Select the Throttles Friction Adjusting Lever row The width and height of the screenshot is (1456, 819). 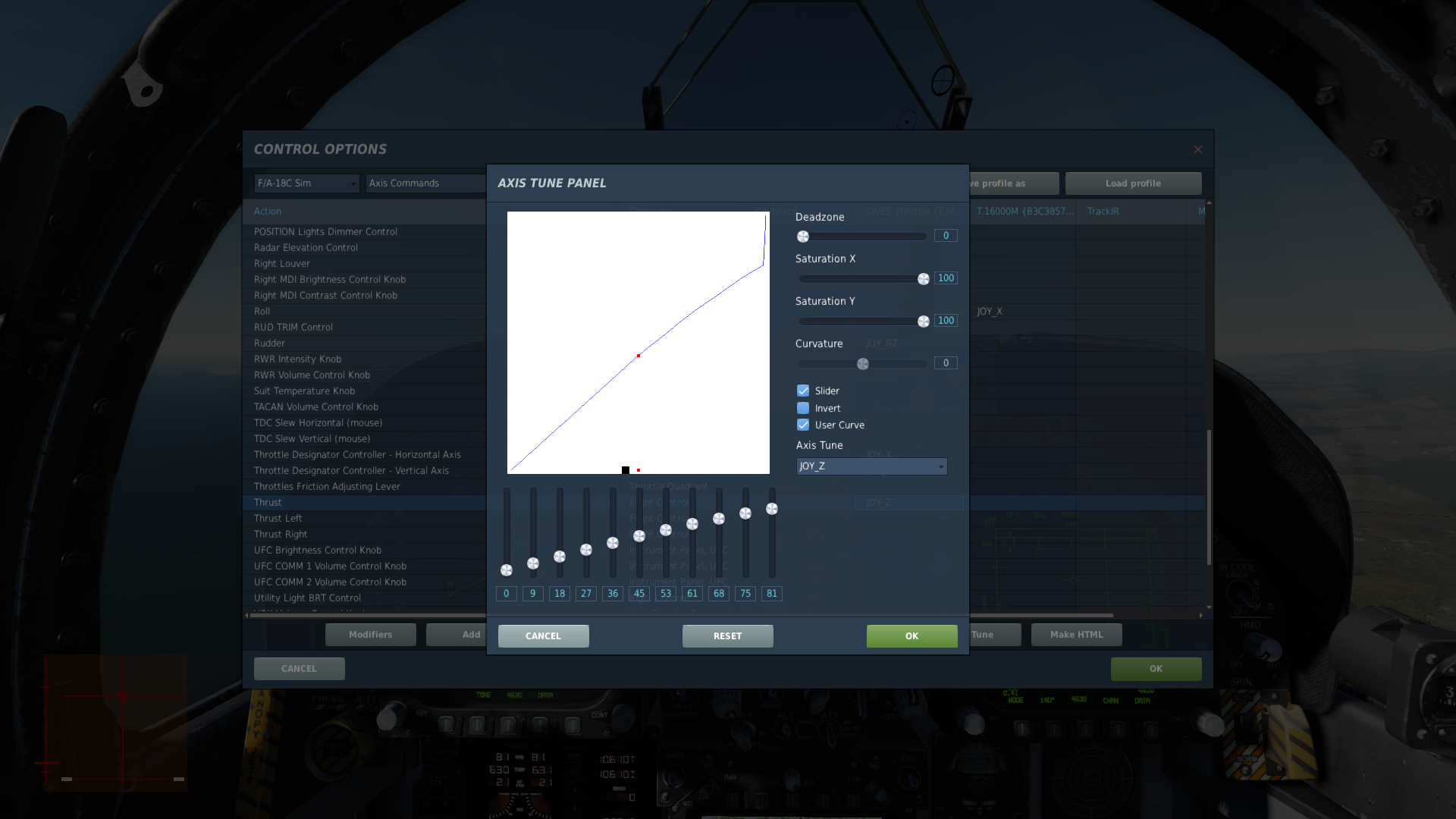[x=364, y=487]
